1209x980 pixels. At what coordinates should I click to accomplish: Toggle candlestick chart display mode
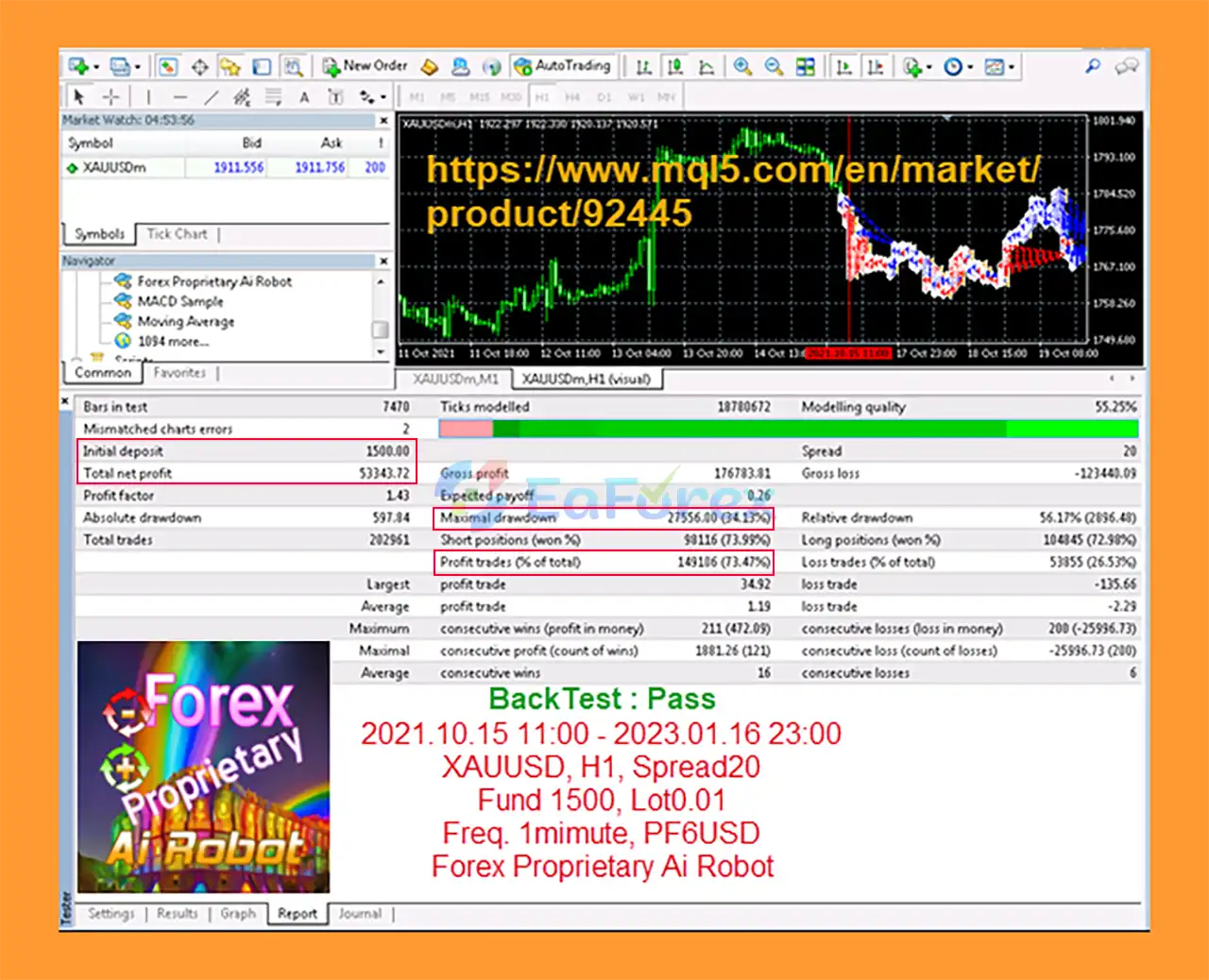(674, 66)
